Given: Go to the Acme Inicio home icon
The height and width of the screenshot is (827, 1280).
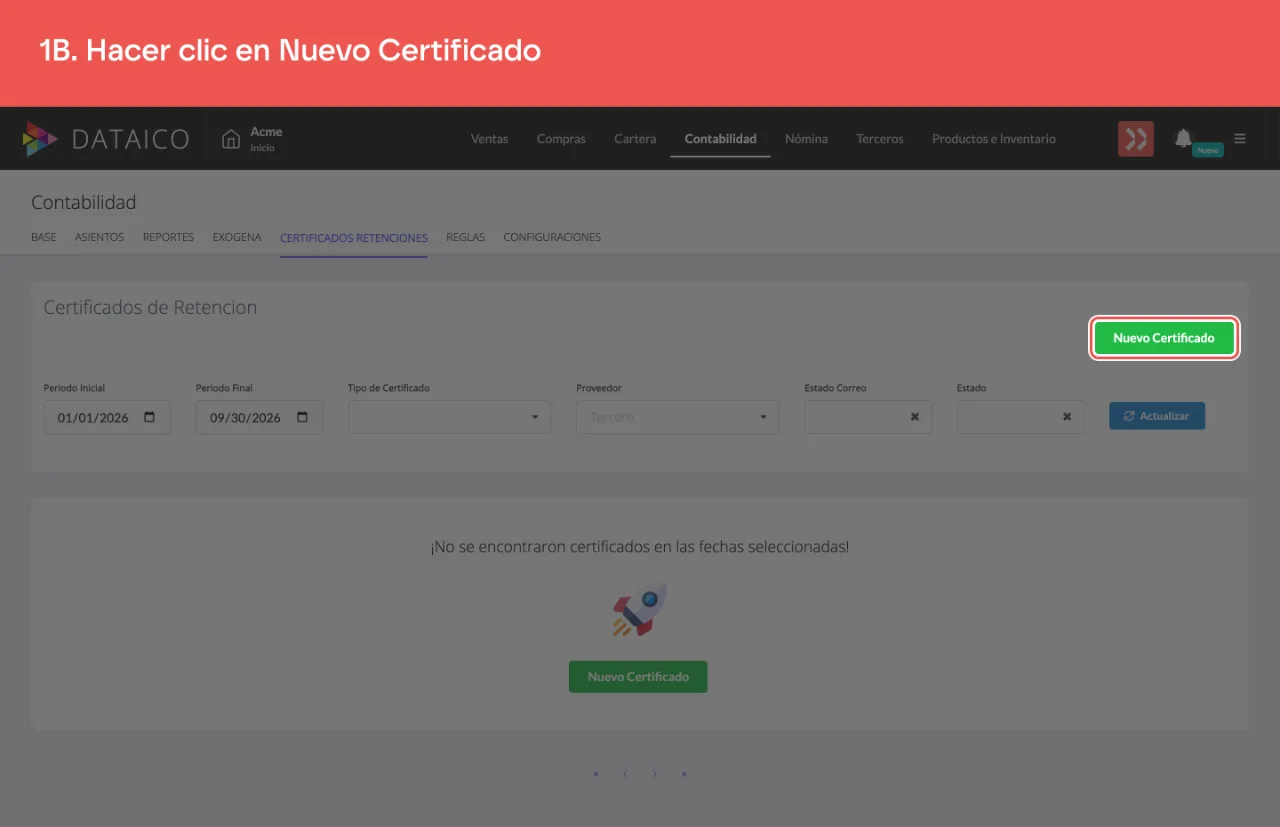Looking at the screenshot, I should 231,139.
